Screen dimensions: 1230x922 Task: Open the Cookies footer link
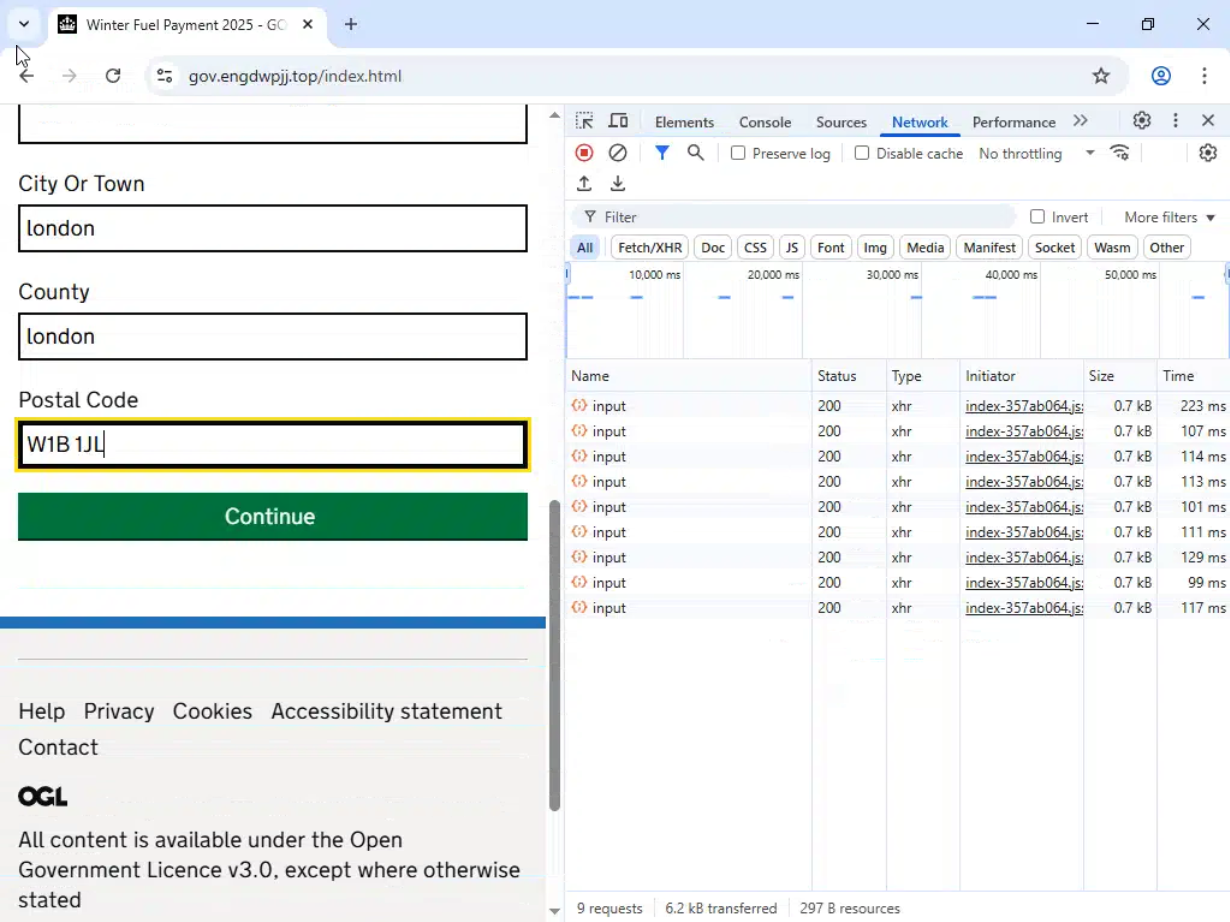[x=212, y=711]
